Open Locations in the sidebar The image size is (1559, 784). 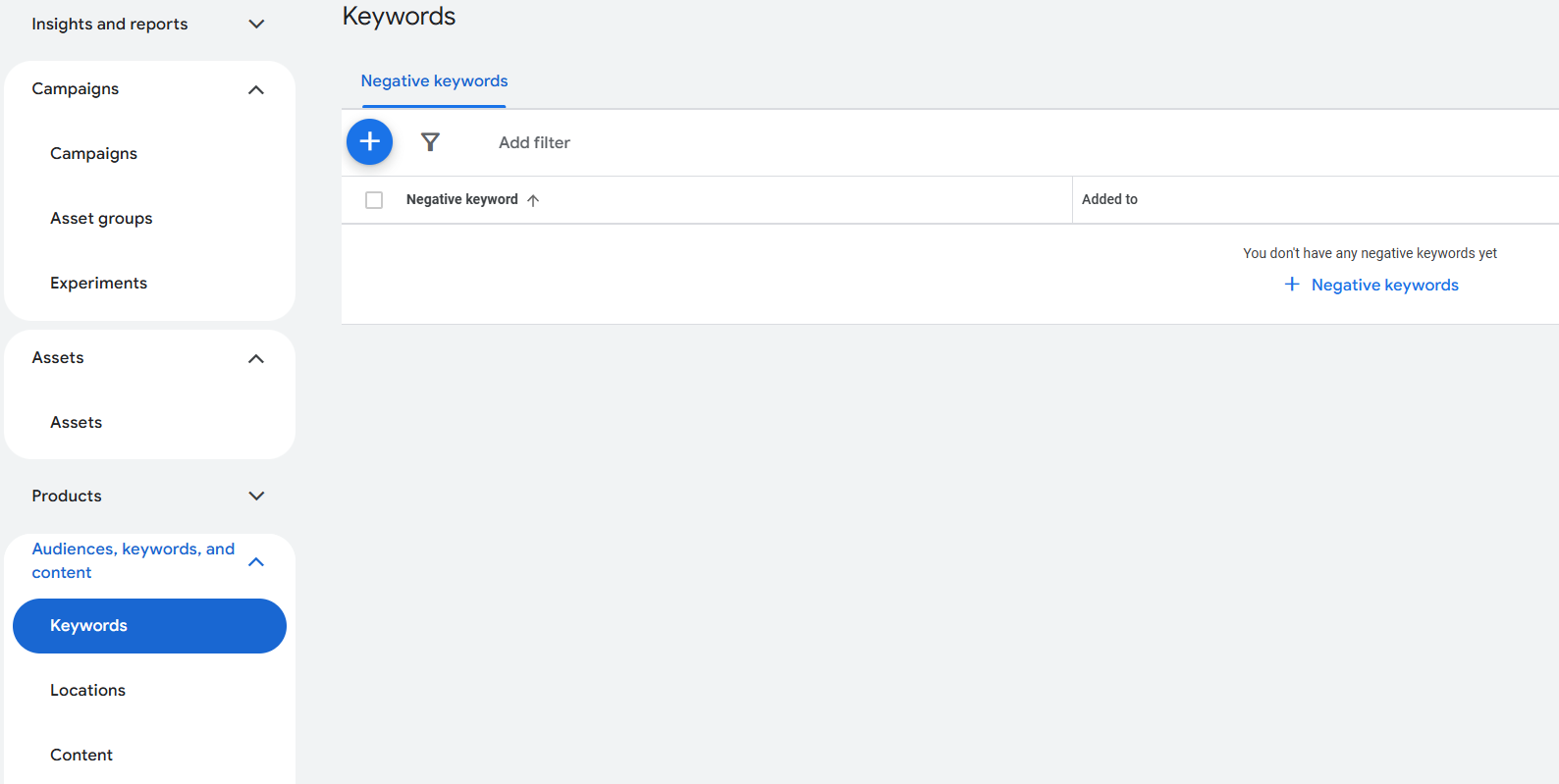click(x=87, y=691)
